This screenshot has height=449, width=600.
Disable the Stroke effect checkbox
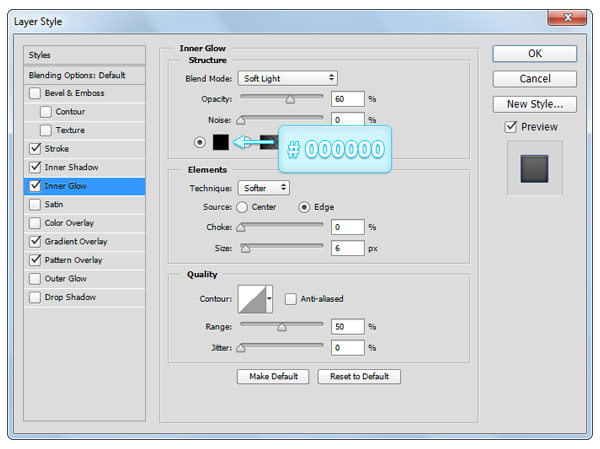point(36,149)
